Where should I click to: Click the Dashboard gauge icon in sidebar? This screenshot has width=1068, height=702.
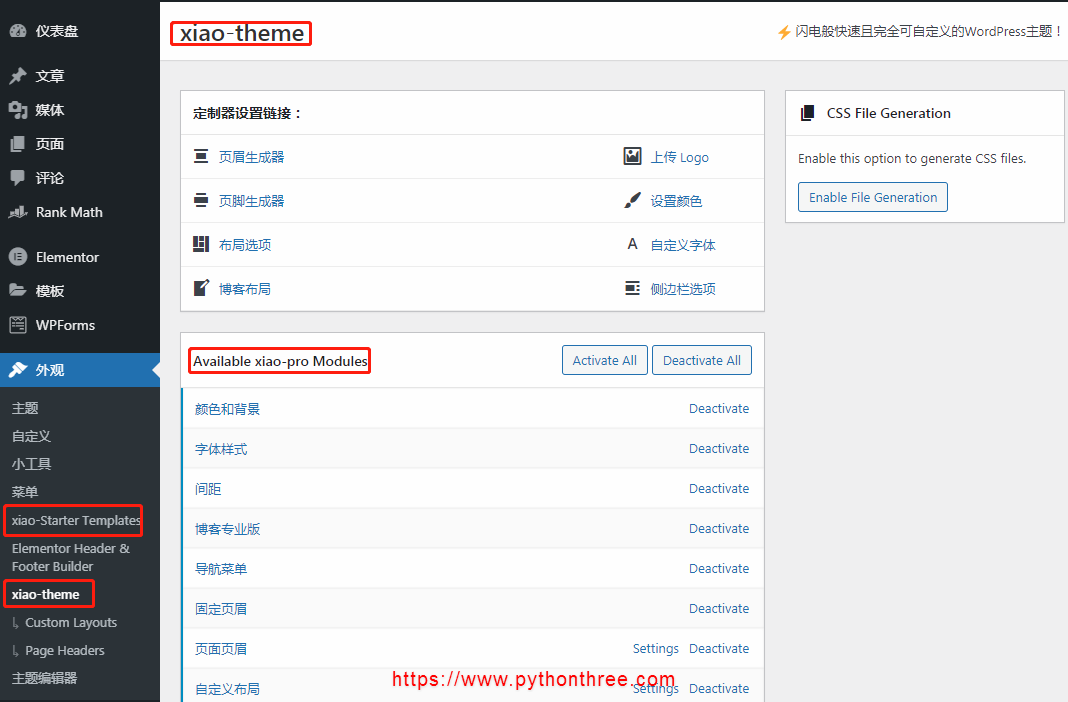pyautogui.click(x=18, y=31)
